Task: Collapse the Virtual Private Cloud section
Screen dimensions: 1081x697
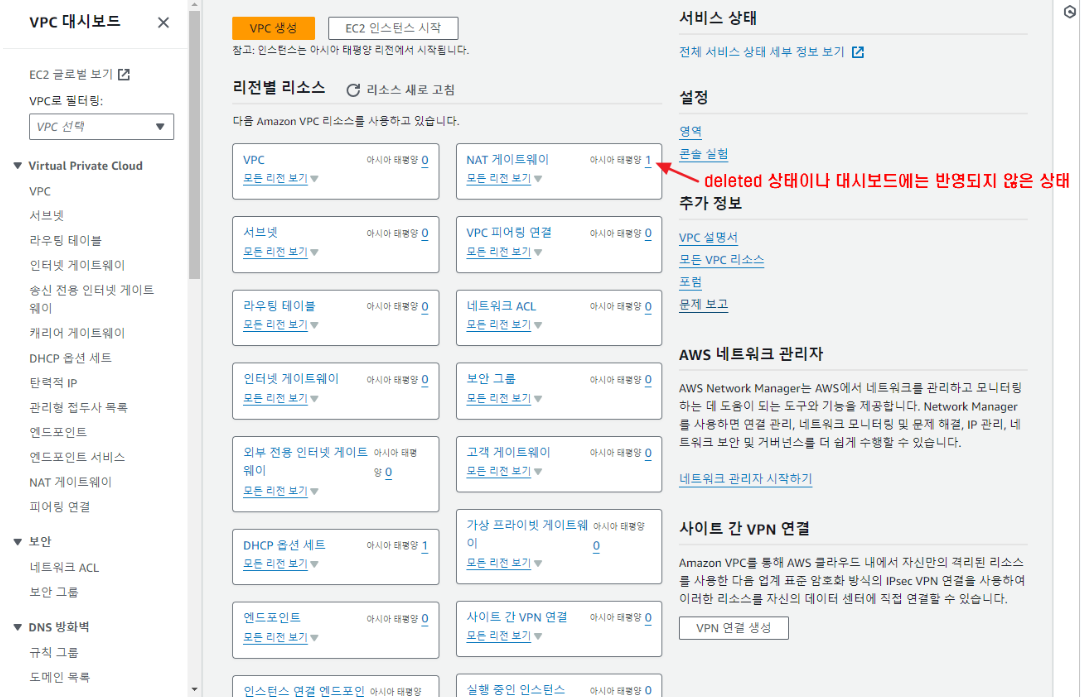Action: point(18,165)
